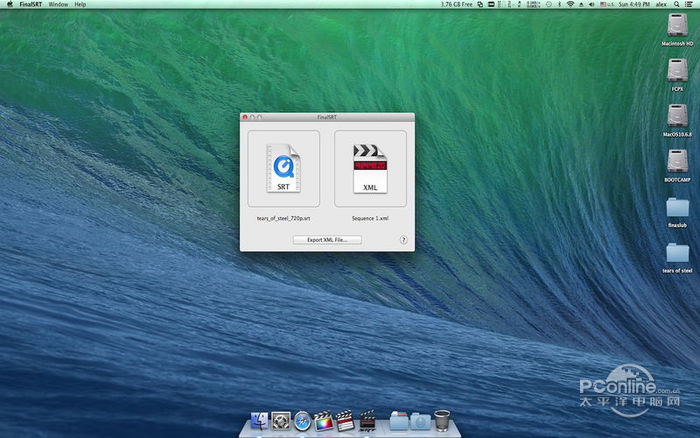Click the SRT file icon in FinalSRT
Image resolution: width=700 pixels, height=438 pixels.
click(283, 168)
